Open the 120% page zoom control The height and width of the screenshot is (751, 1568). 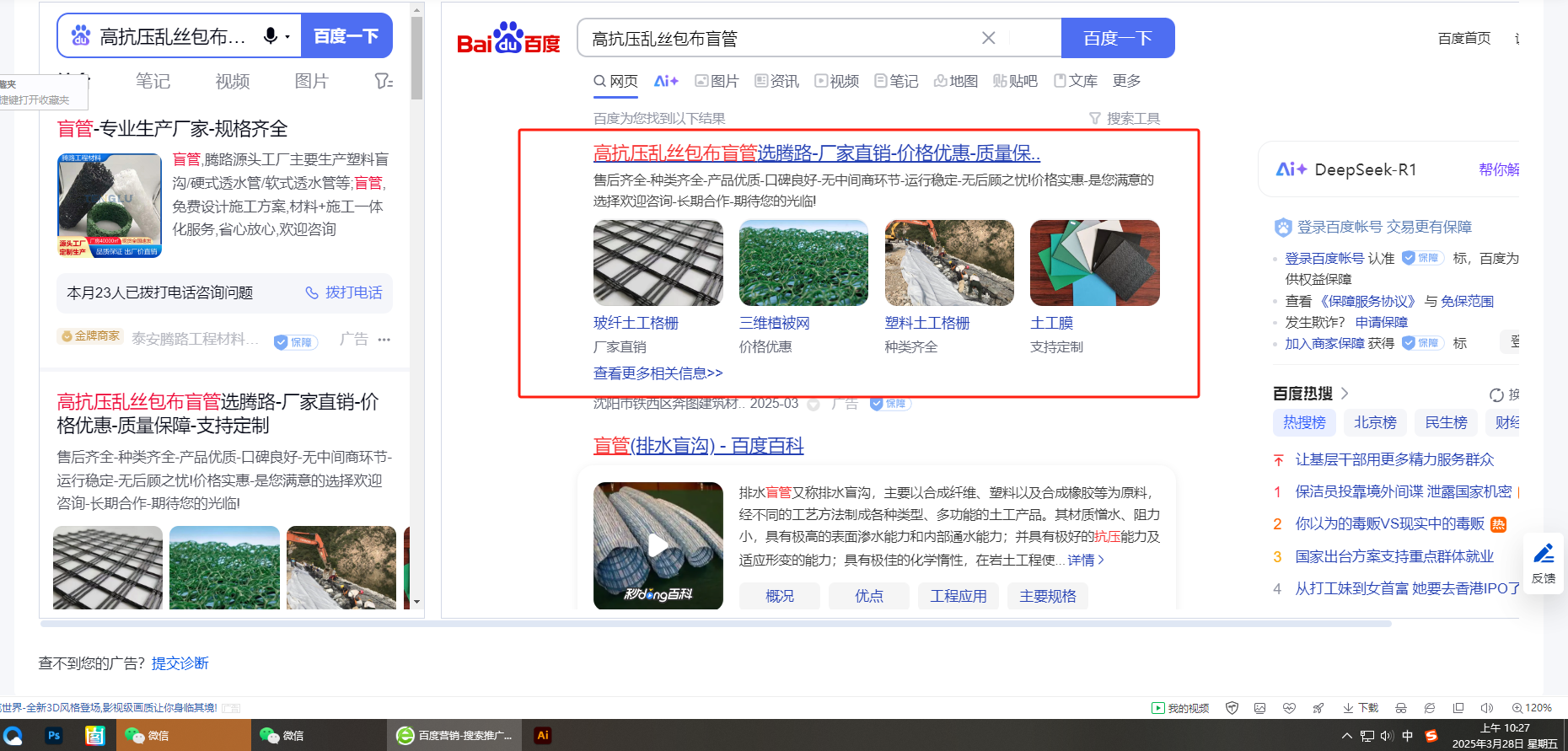(1532, 708)
